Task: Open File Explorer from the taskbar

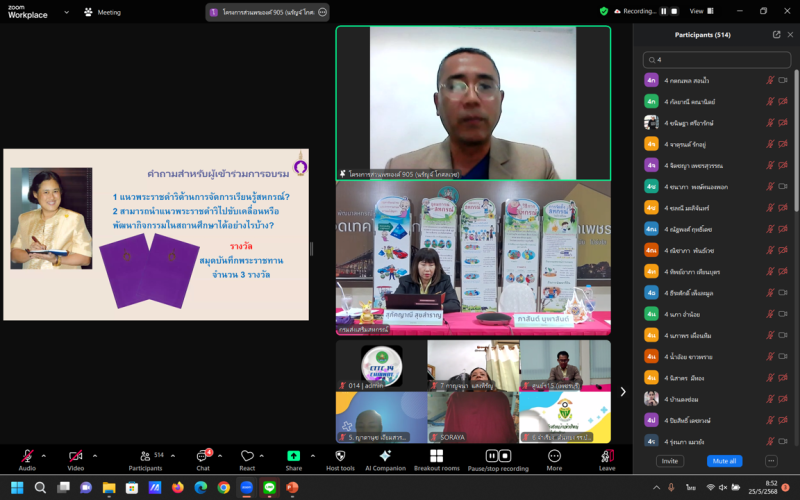Action: [109, 488]
